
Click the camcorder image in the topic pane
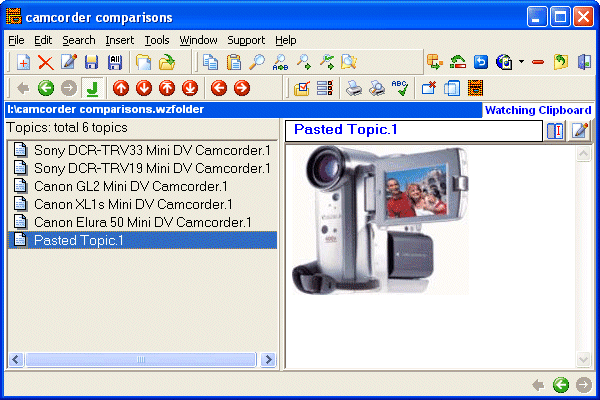(380, 220)
